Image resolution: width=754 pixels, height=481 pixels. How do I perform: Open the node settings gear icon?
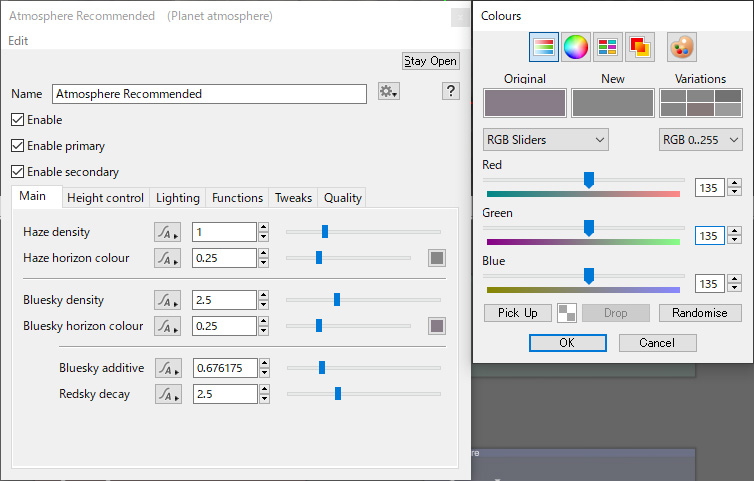click(389, 91)
